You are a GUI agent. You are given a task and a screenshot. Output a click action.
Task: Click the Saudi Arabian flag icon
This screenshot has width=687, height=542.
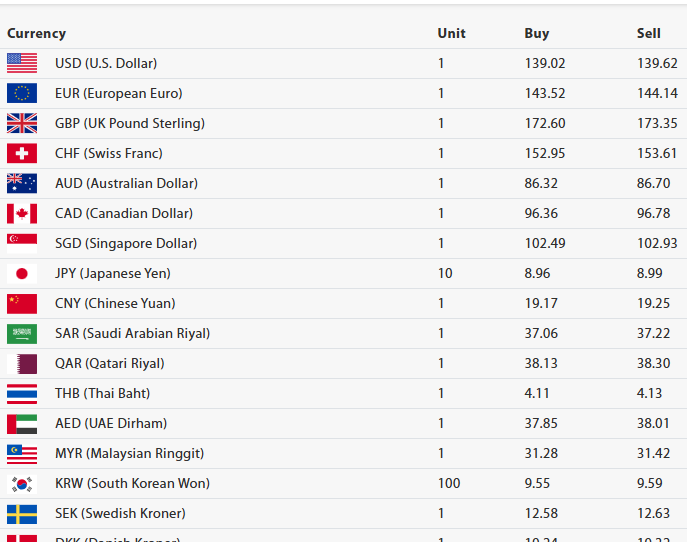coord(22,333)
